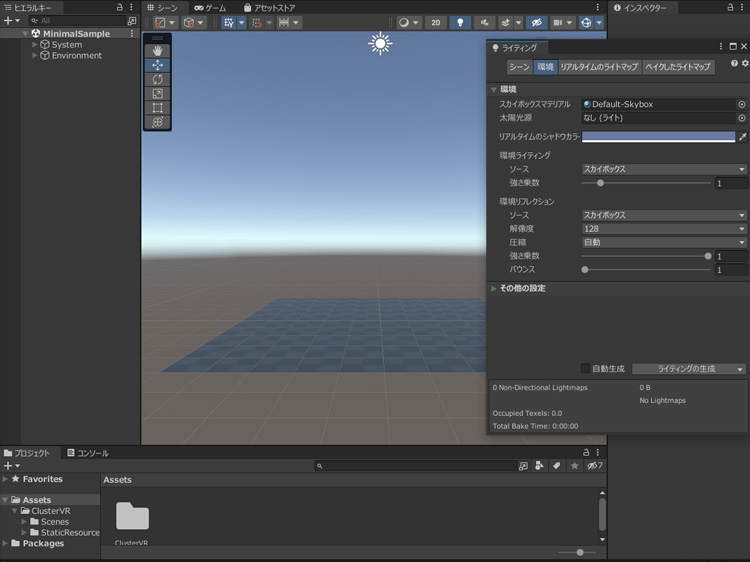Switch to ベイクしたライトマップ button tab
Image resolution: width=750 pixels, height=562 pixels.
click(677, 67)
